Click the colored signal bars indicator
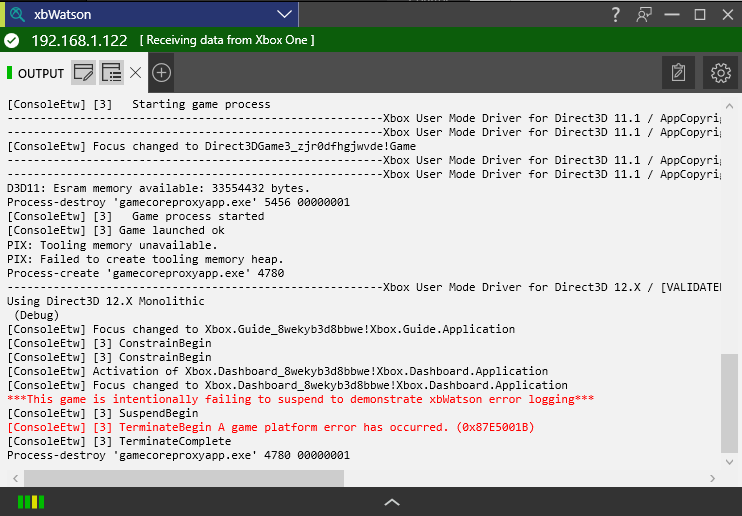 [x=31, y=502]
